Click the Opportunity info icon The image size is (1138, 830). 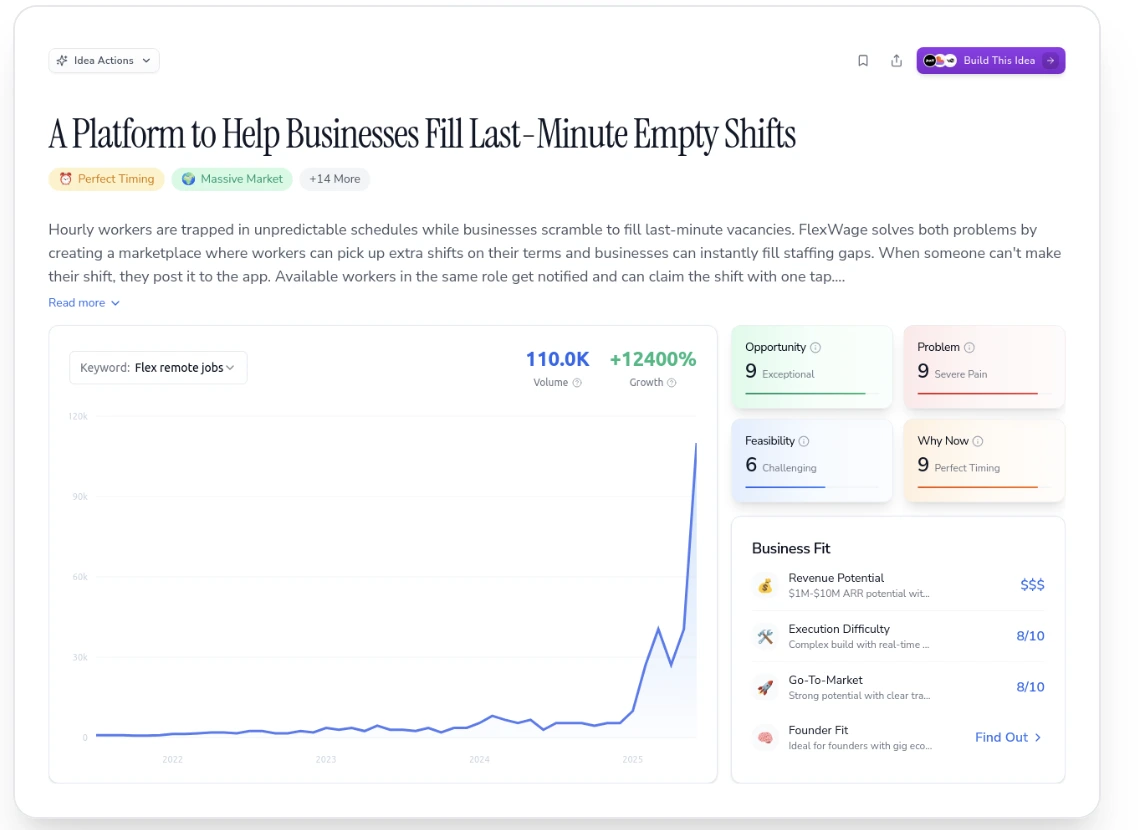[815, 348]
